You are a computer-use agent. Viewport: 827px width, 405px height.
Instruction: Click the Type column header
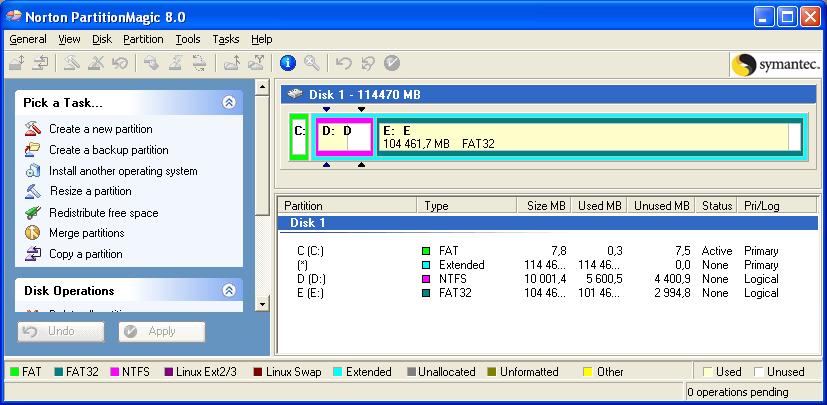467,206
